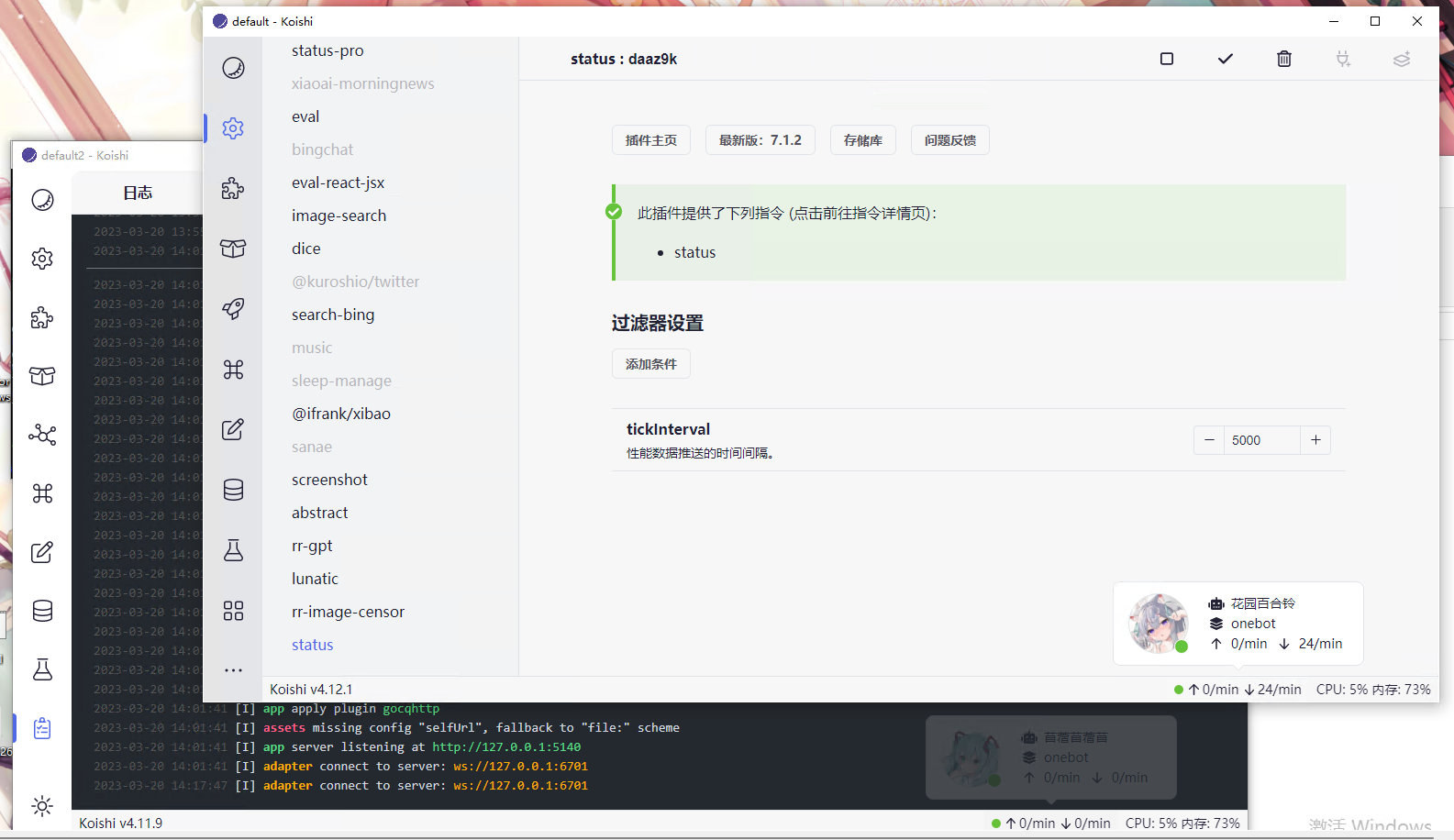
Task: Open more options ellipsis in front sidebar
Action: tap(233, 670)
